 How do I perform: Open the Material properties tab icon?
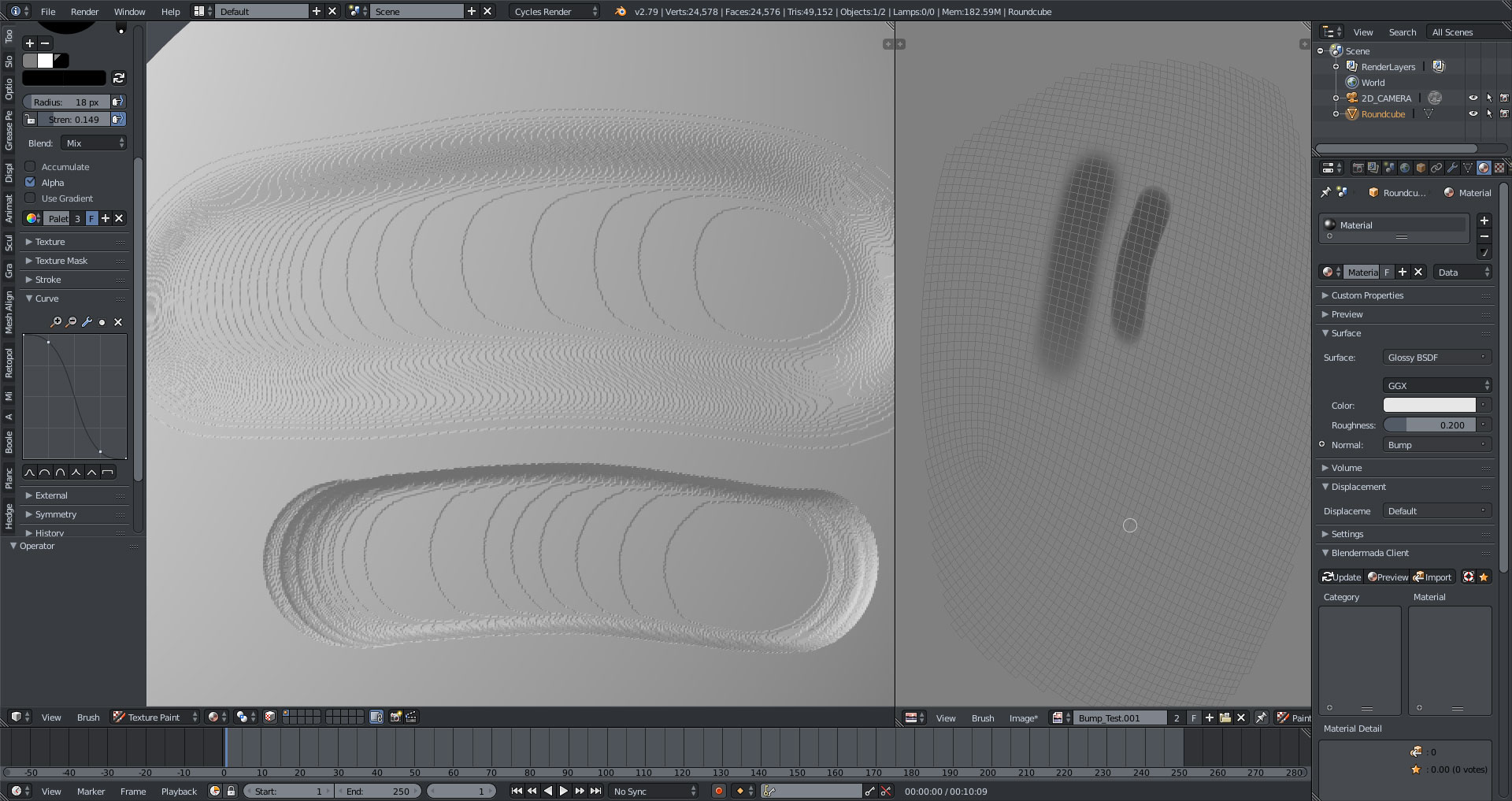pyautogui.click(x=1484, y=168)
